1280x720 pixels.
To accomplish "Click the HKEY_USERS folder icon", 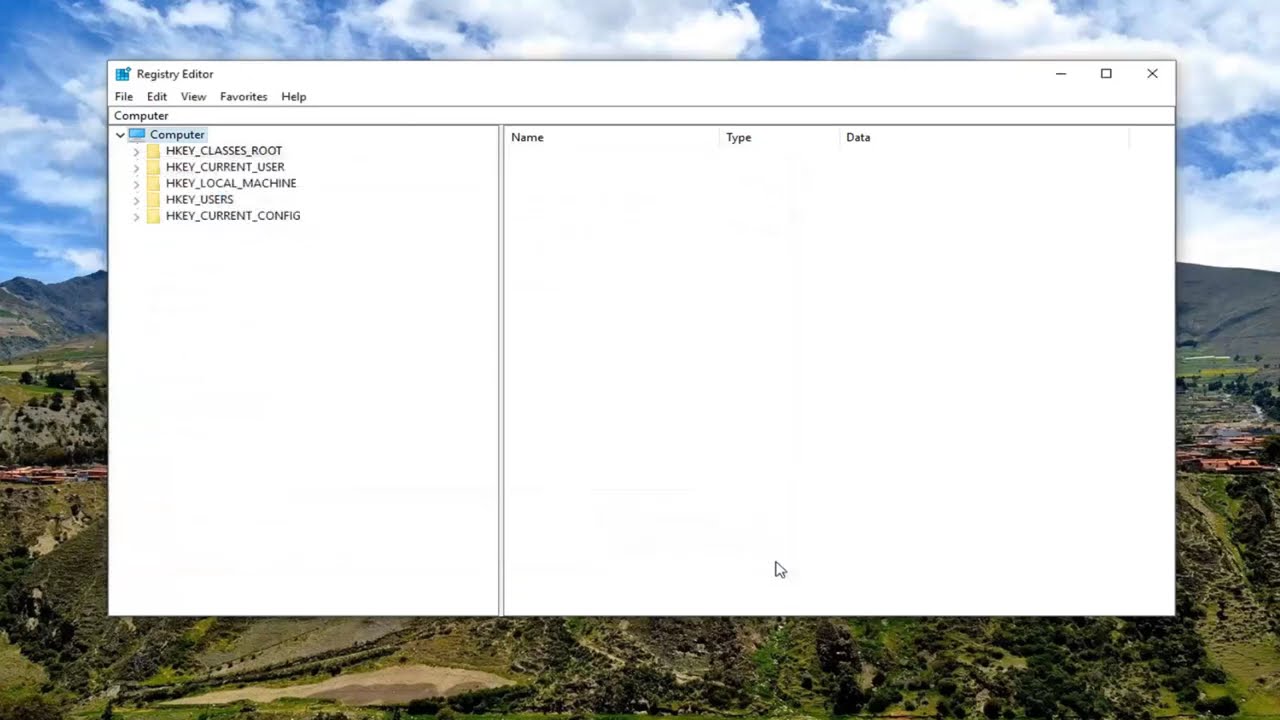I will (x=153, y=199).
